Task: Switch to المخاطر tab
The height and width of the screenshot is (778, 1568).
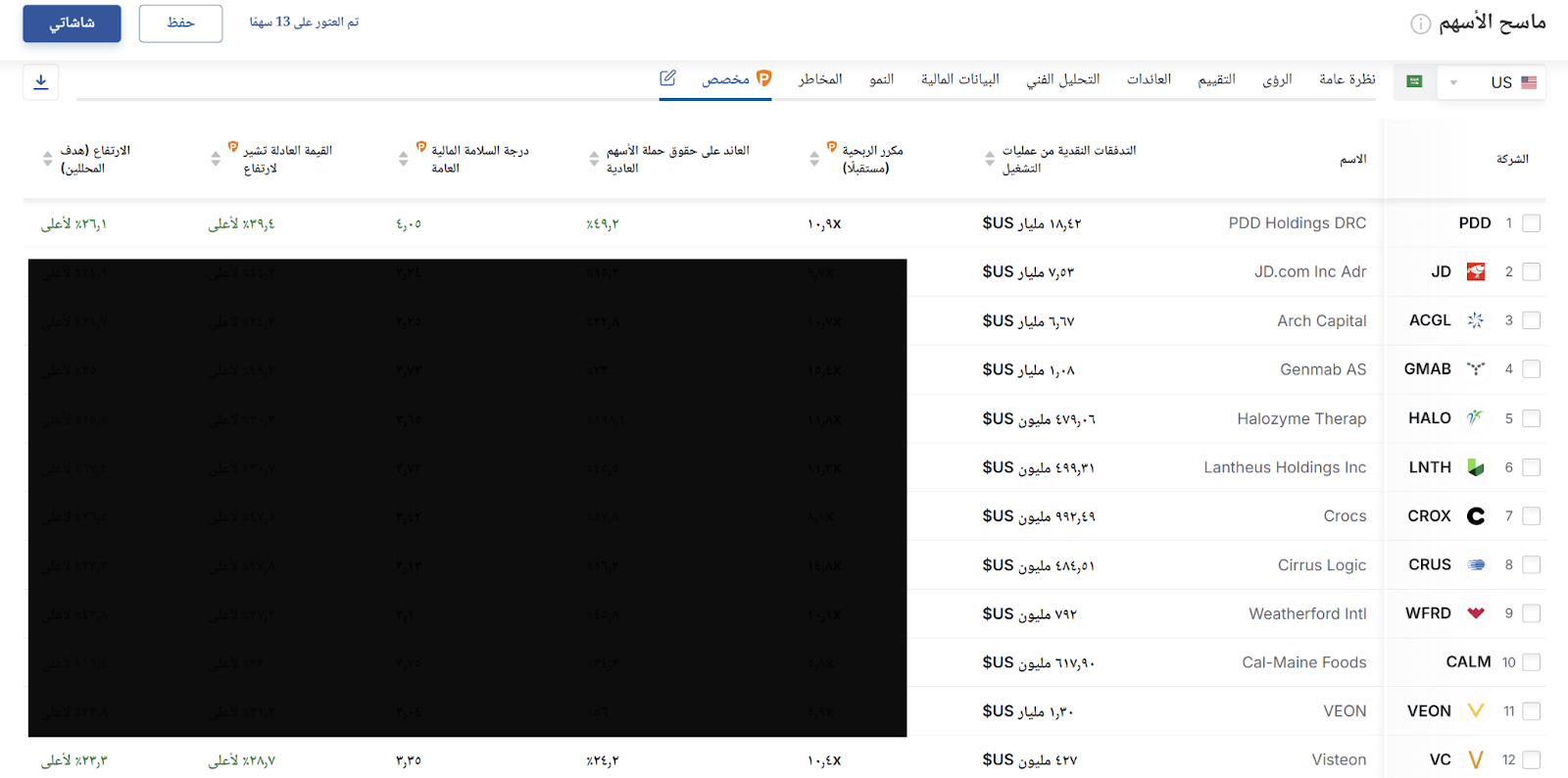Action: [820, 79]
